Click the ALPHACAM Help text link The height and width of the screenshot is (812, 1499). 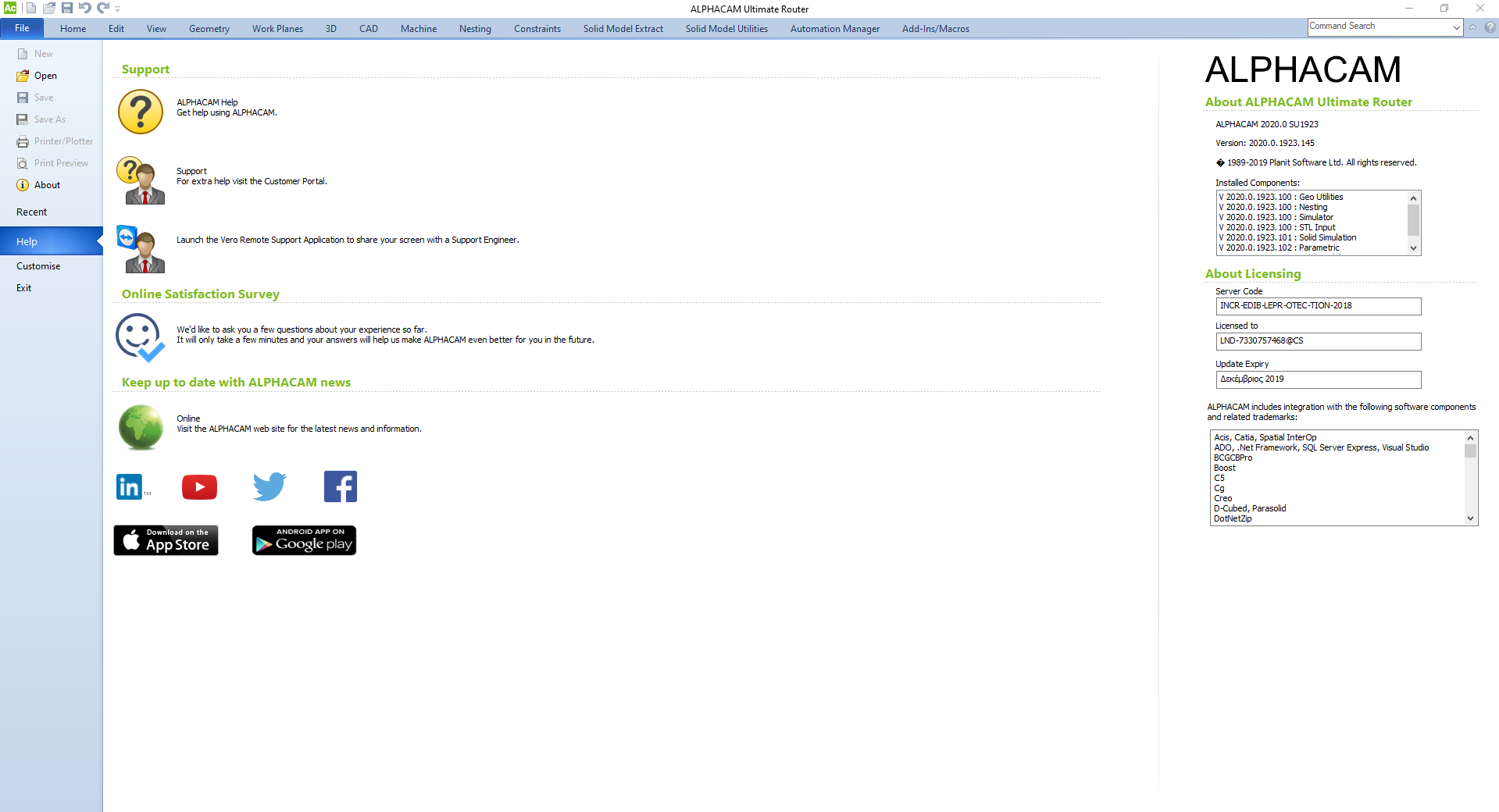(x=227, y=108)
